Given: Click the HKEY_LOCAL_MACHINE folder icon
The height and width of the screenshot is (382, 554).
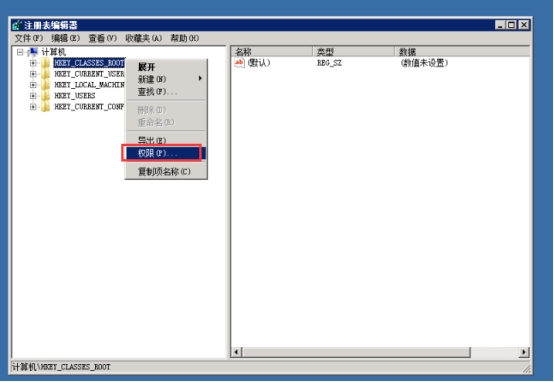Looking at the screenshot, I should (x=45, y=85).
